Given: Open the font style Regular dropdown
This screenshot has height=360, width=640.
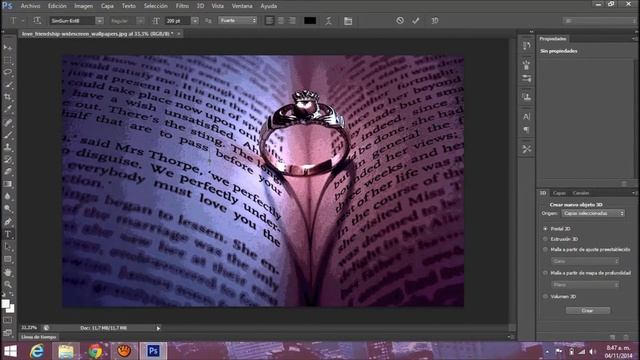Looking at the screenshot, I should pyautogui.click(x=140, y=20).
